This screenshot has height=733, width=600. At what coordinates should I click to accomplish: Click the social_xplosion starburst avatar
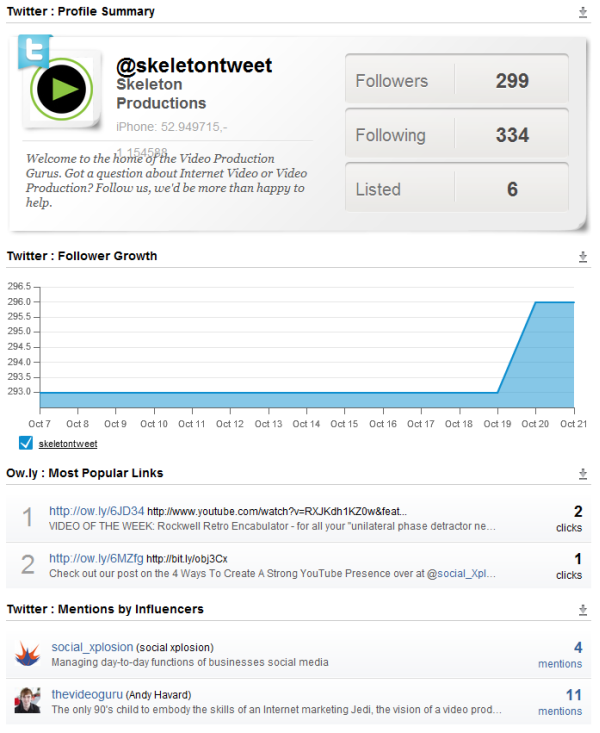27,654
